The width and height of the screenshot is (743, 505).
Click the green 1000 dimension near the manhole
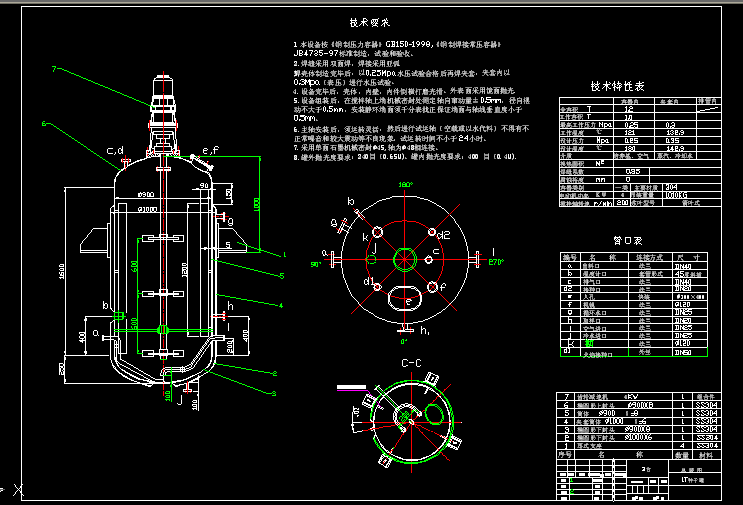pyautogui.click(x=256, y=204)
